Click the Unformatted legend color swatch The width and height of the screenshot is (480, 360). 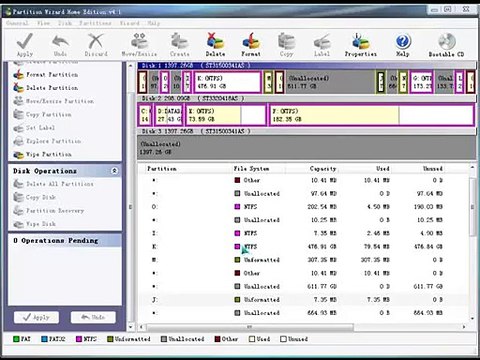(110, 339)
